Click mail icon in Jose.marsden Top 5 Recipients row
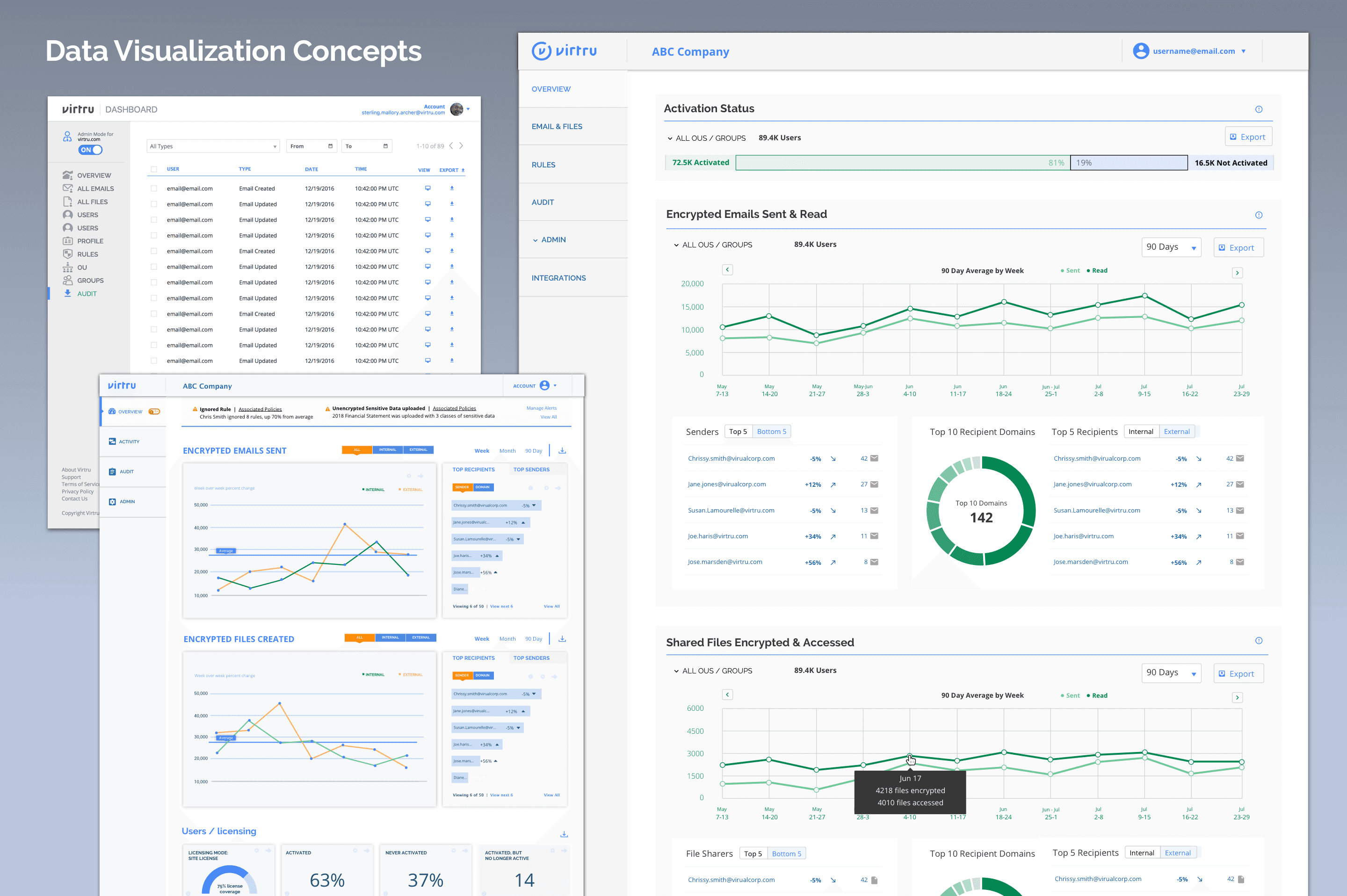This screenshot has height=896, width=1347. pyautogui.click(x=1239, y=562)
